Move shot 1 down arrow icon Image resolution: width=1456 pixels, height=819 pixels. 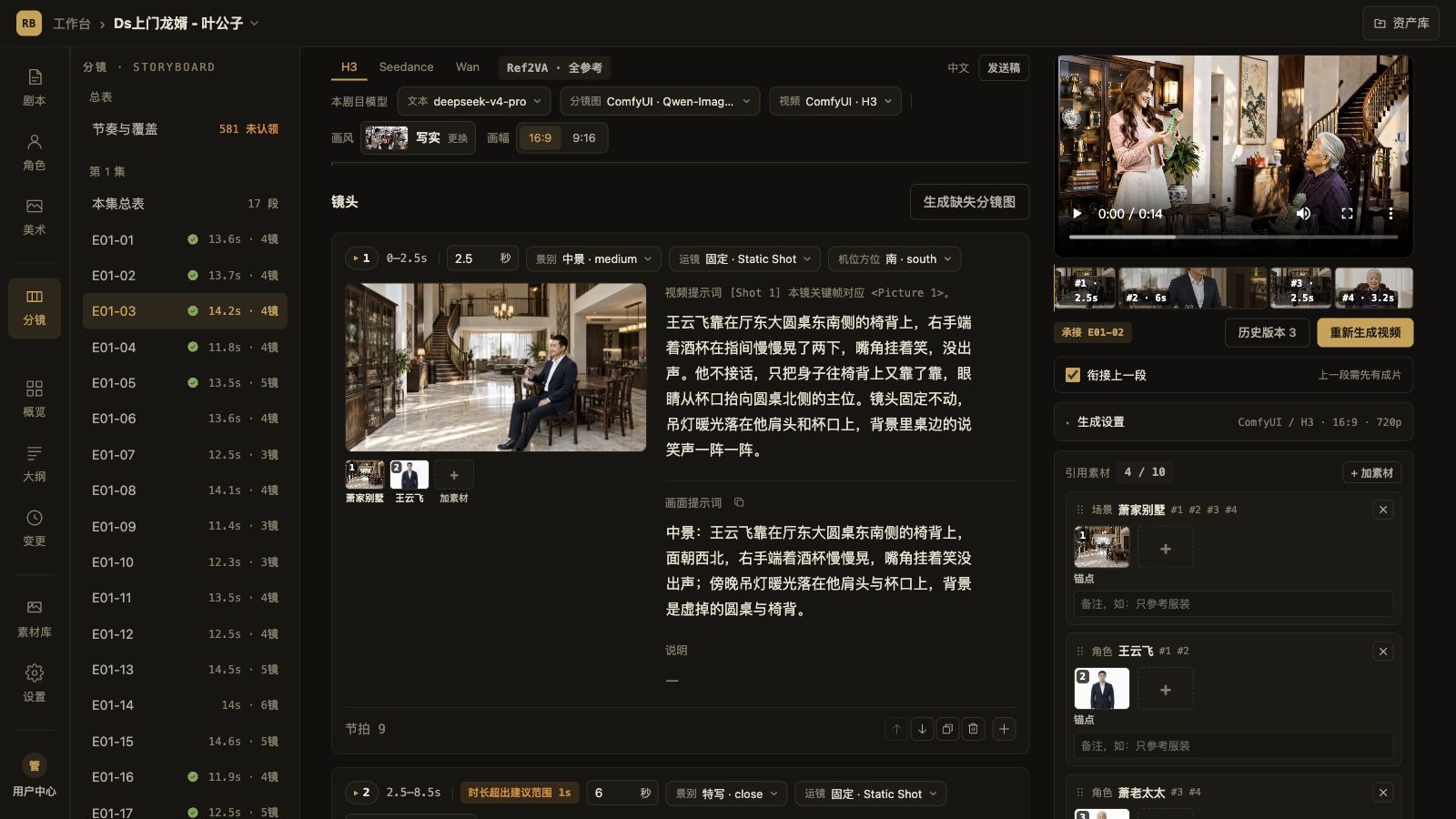pos(922,729)
